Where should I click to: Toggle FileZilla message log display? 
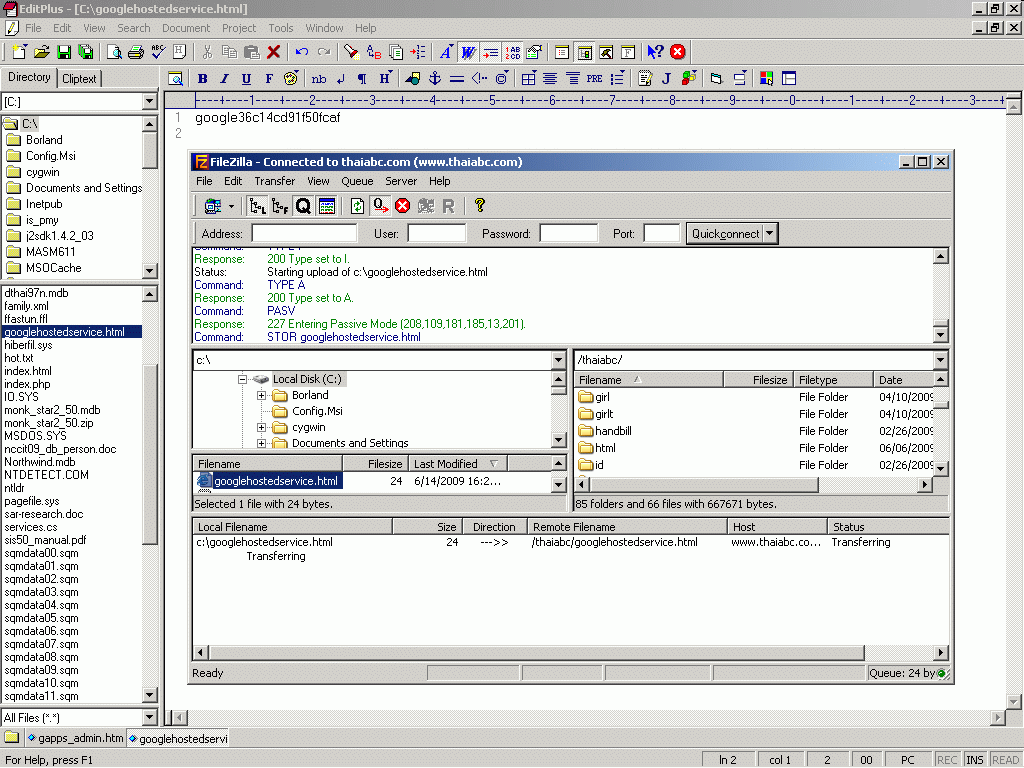tap(327, 206)
